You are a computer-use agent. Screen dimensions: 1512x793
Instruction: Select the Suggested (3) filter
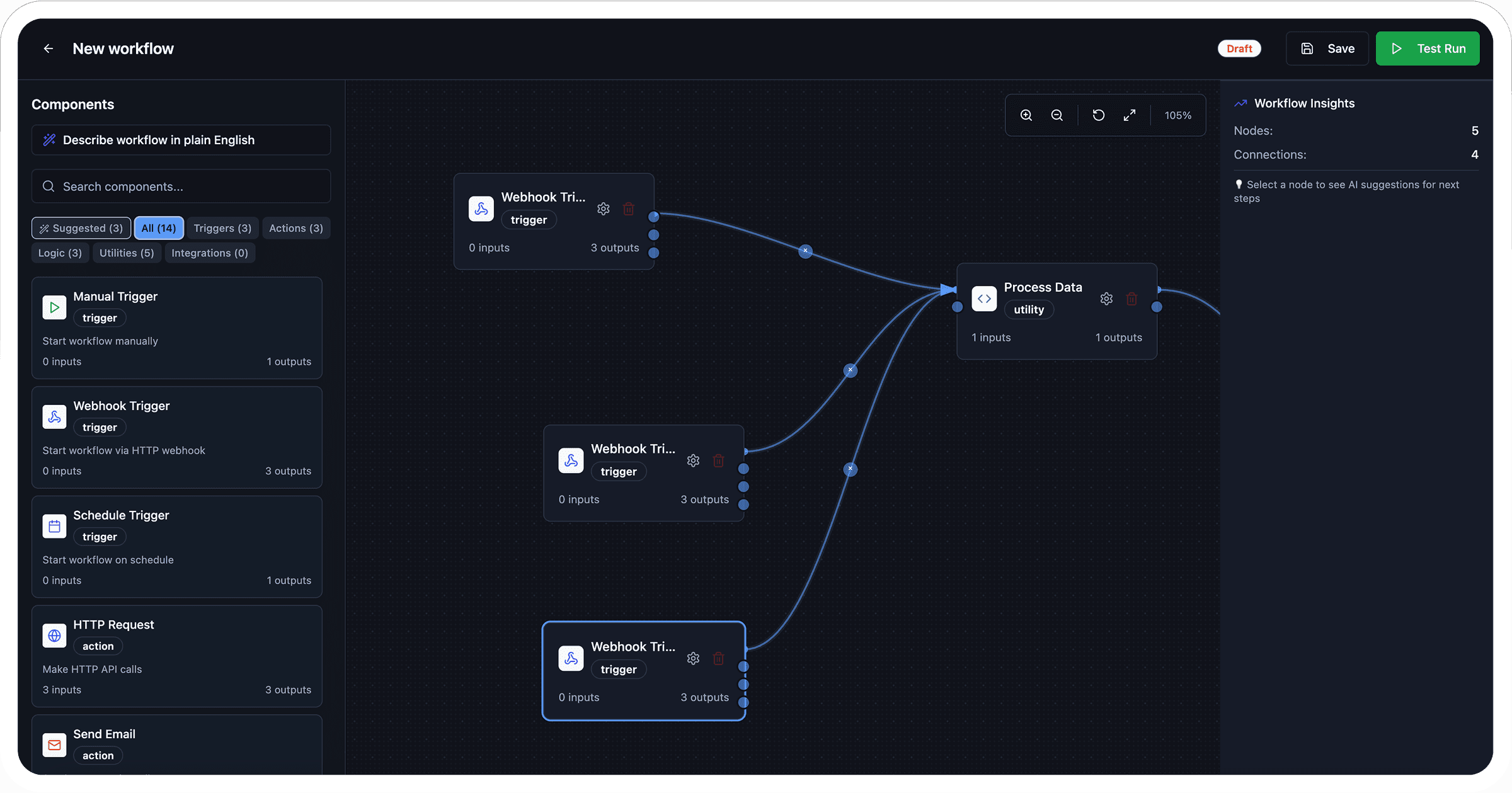81,228
